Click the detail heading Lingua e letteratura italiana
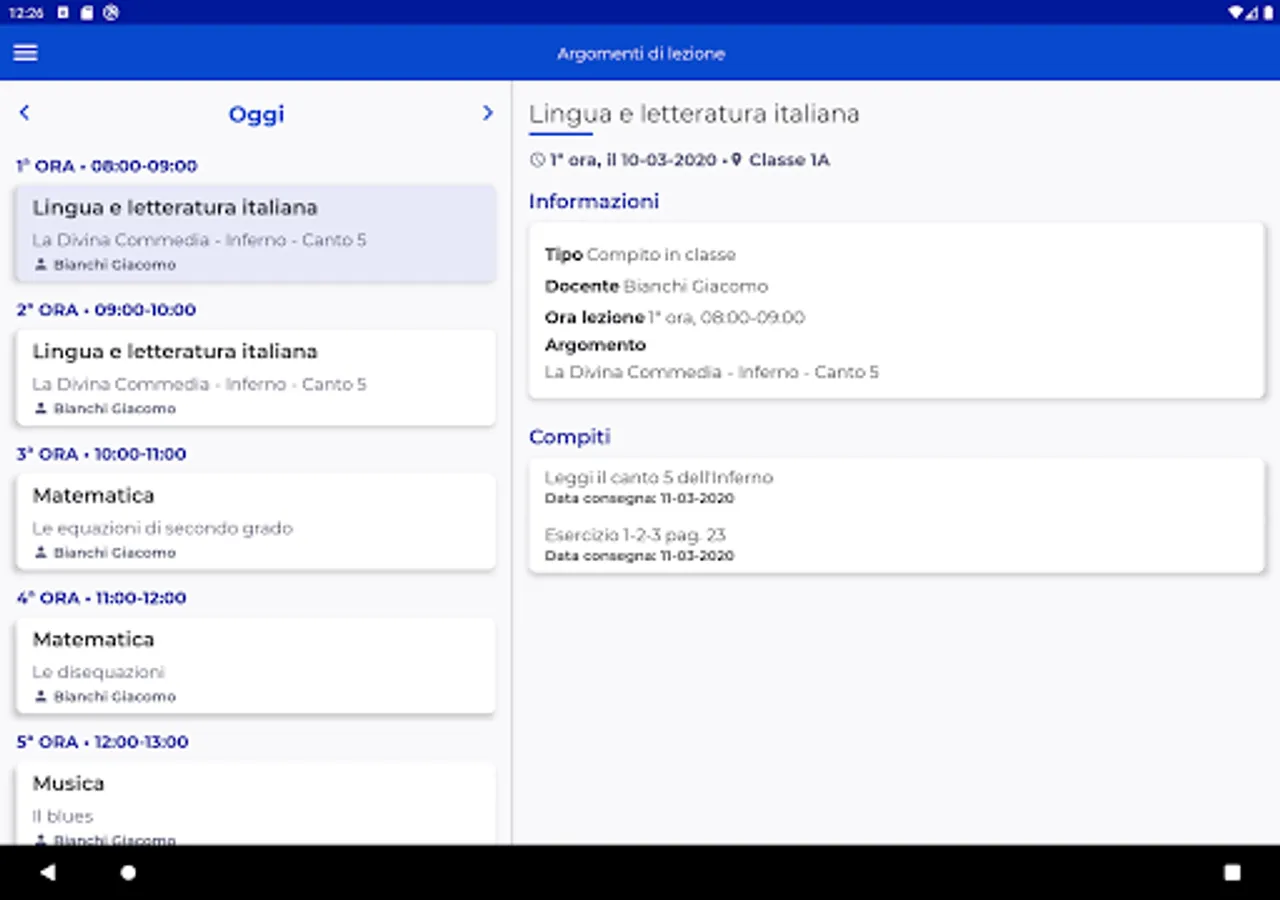The height and width of the screenshot is (900, 1280). click(x=694, y=114)
